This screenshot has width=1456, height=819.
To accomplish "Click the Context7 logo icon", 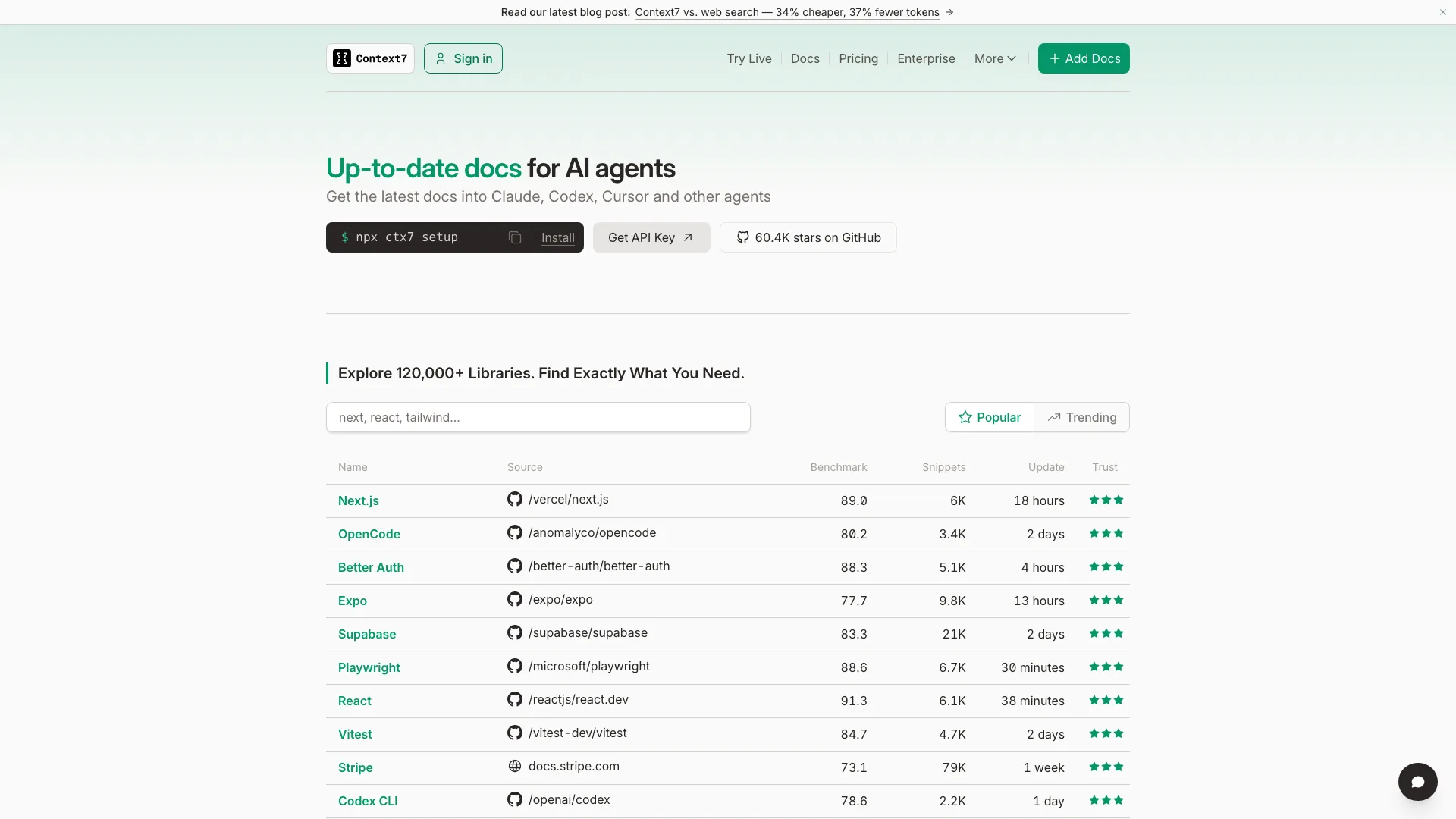I will 342,58.
